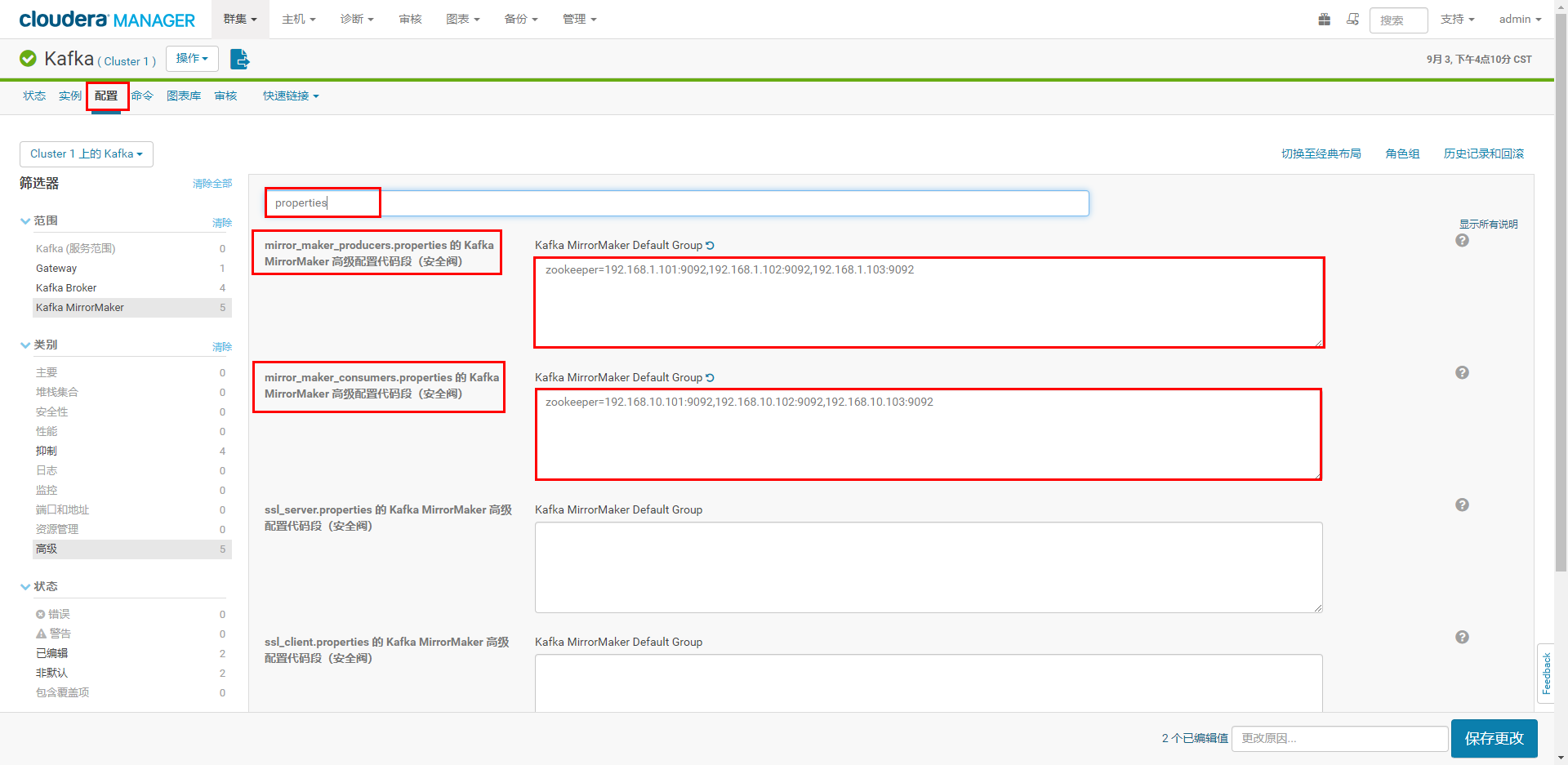Viewport: 1568px width, 765px height.
Task: Click the error icon next to 错误 filter
Action: click(41, 613)
